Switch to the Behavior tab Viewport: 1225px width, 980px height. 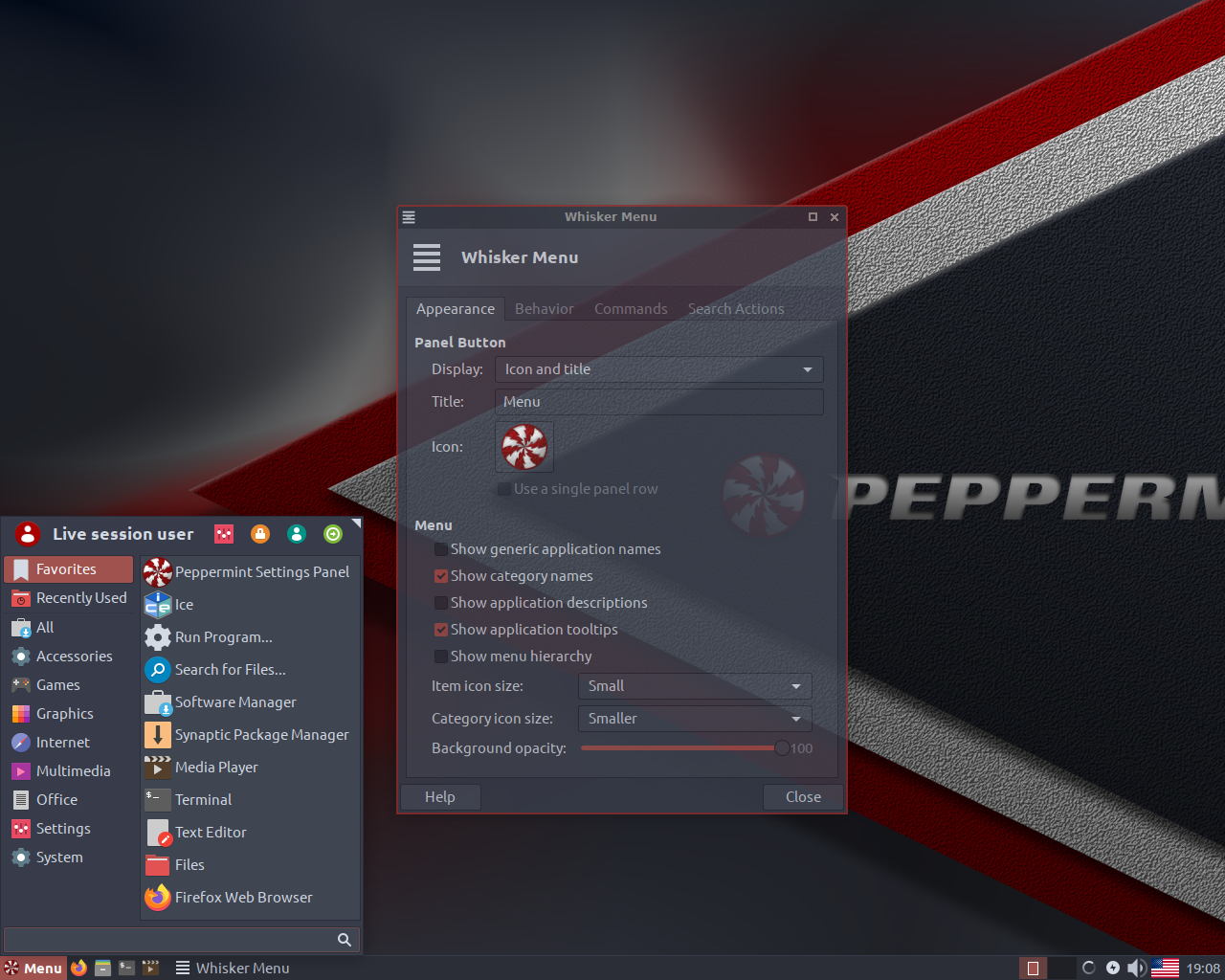(544, 309)
